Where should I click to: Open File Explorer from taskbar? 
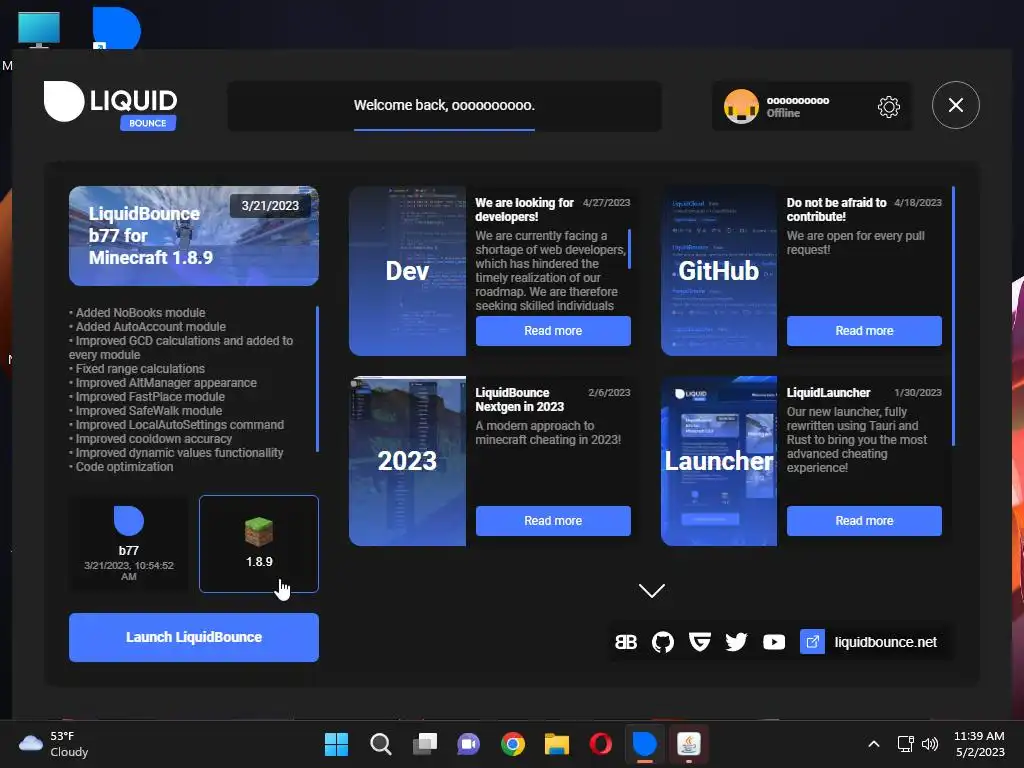(557, 744)
